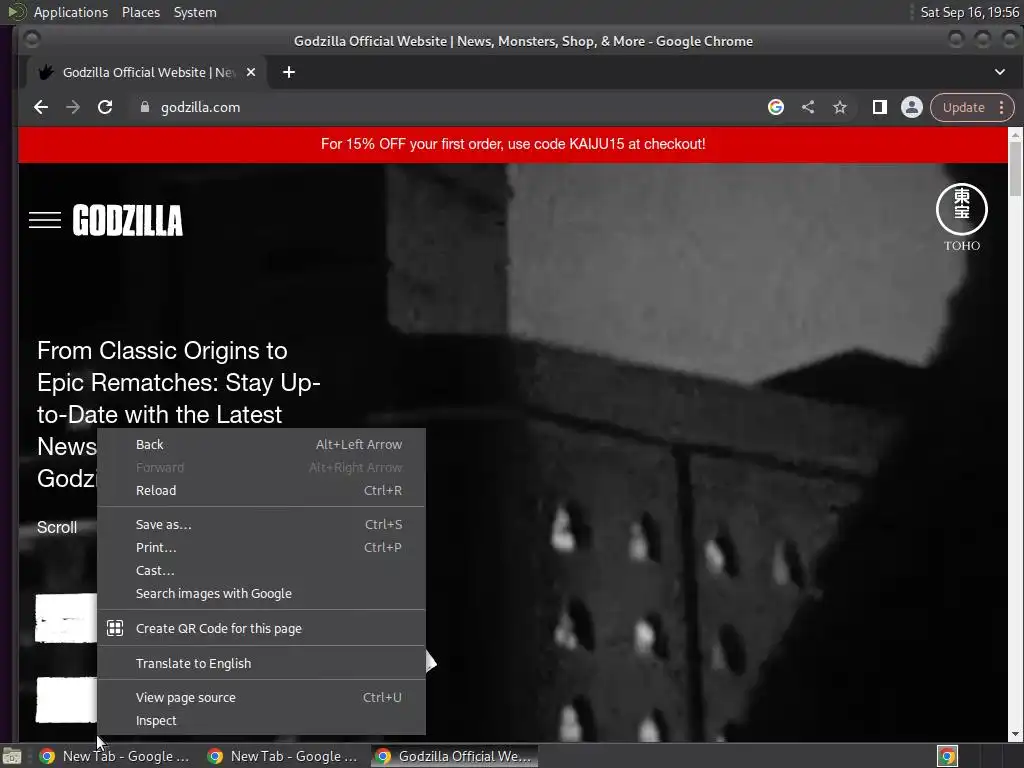Open the Google icon in address bar
This screenshot has width=1024, height=768.
[x=775, y=107]
